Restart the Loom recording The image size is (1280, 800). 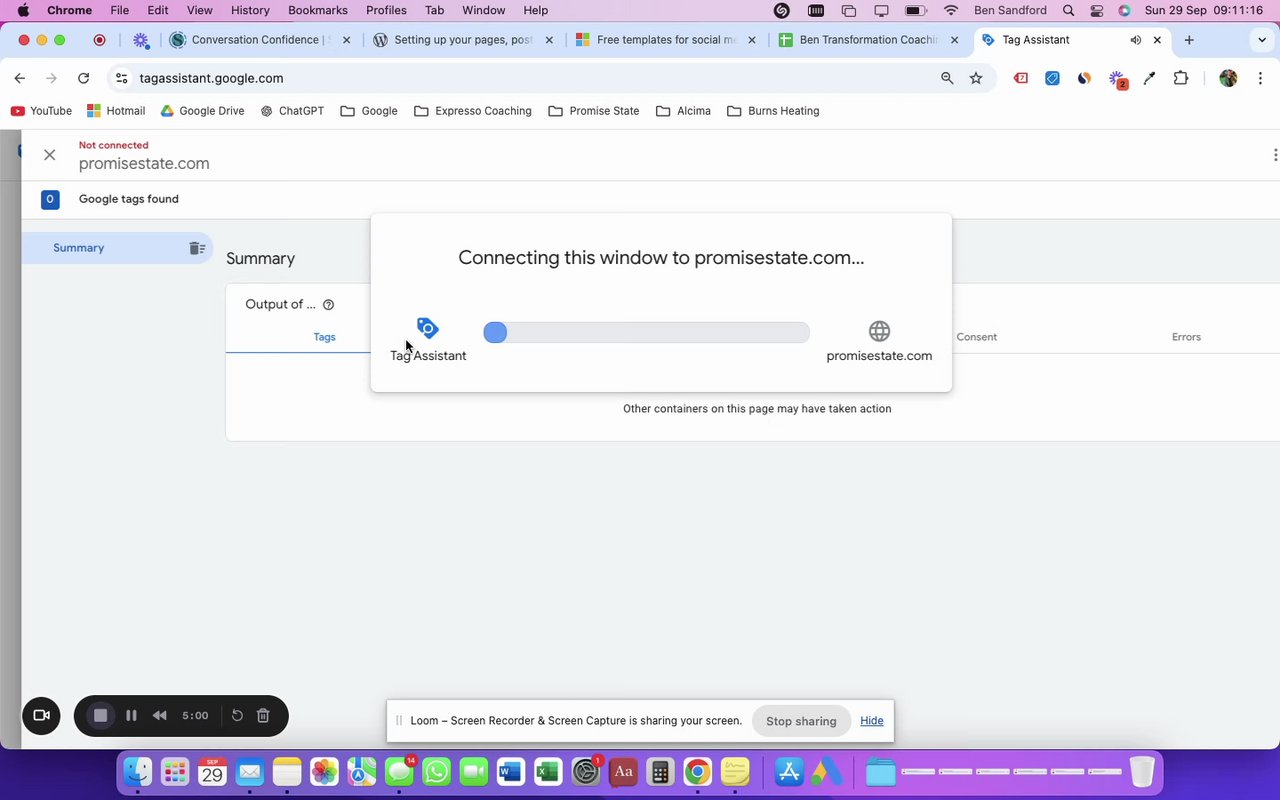point(237,715)
